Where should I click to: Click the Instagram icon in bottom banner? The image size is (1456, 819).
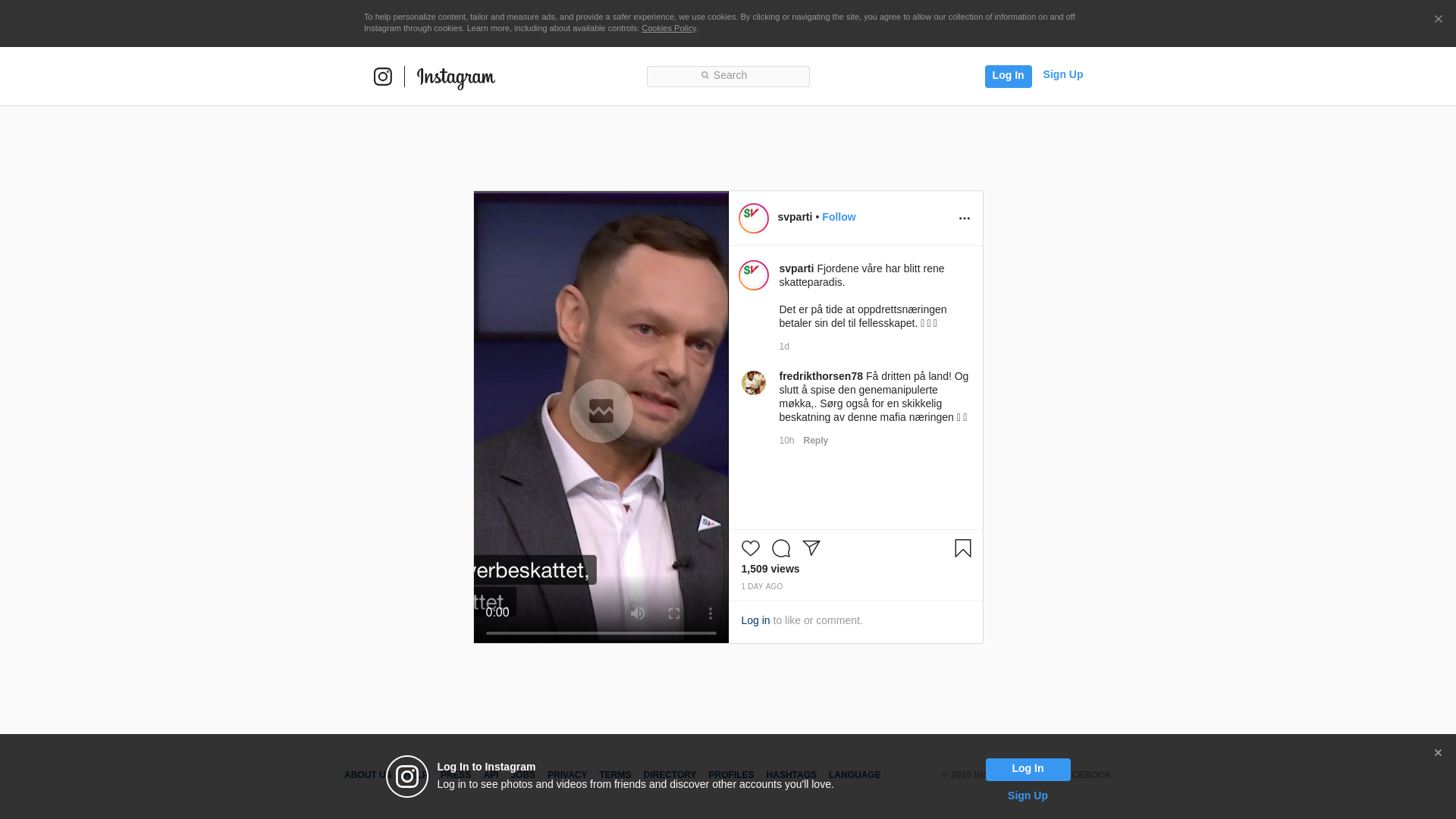[x=407, y=777]
